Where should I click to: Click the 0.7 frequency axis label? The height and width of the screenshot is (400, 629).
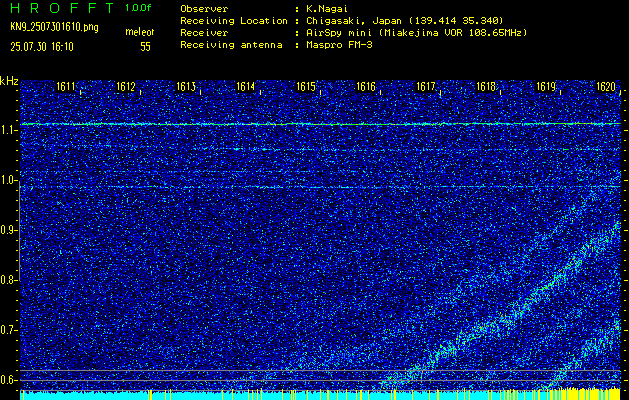tap(7, 330)
